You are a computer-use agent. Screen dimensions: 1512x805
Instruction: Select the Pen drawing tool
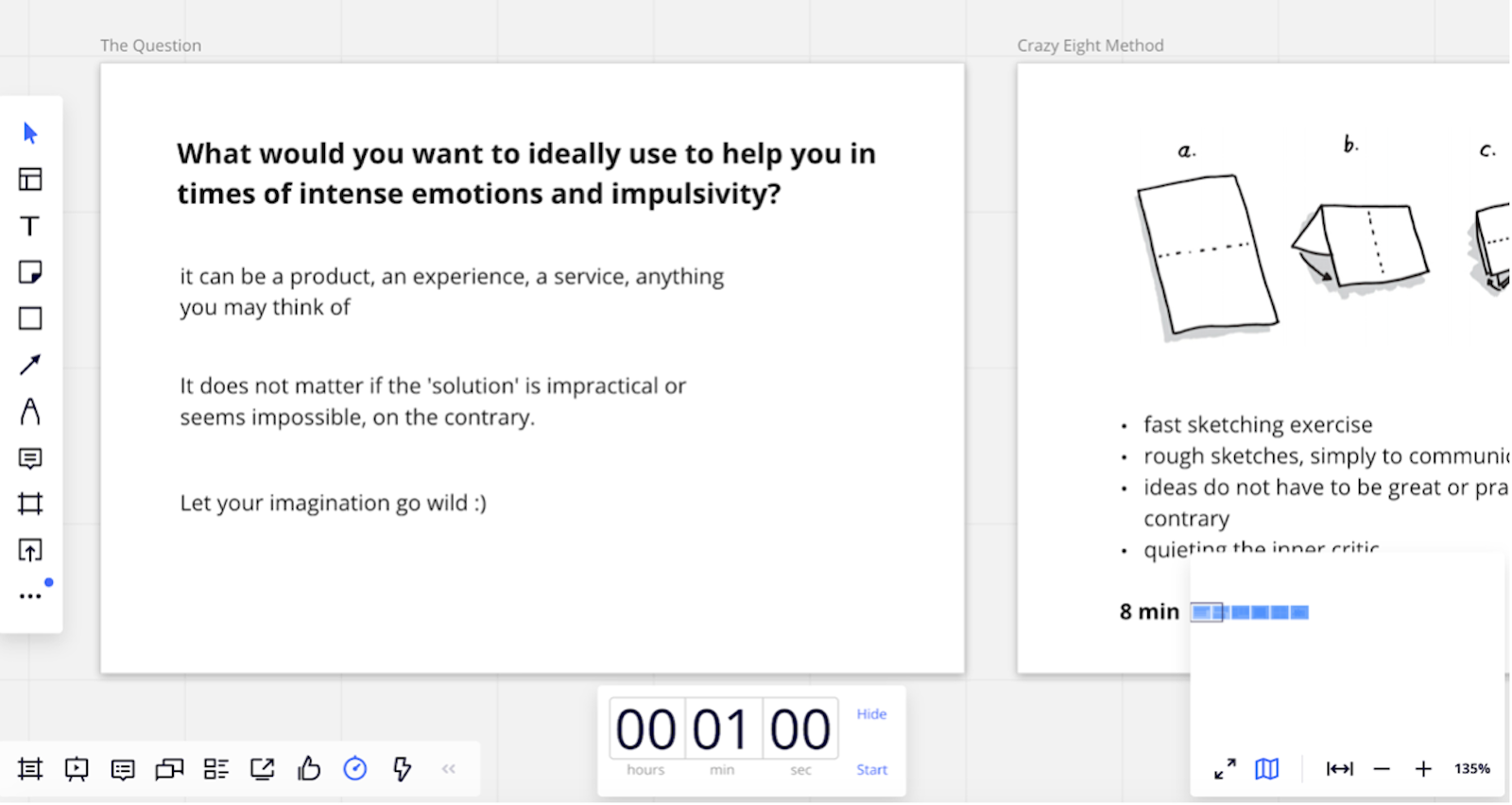click(x=30, y=411)
